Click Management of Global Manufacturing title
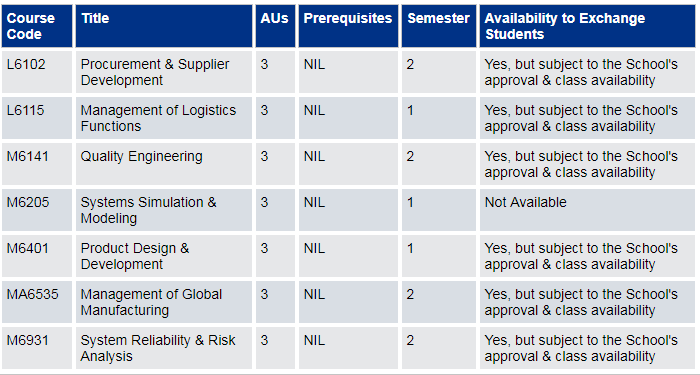The image size is (700, 375). coord(151,302)
